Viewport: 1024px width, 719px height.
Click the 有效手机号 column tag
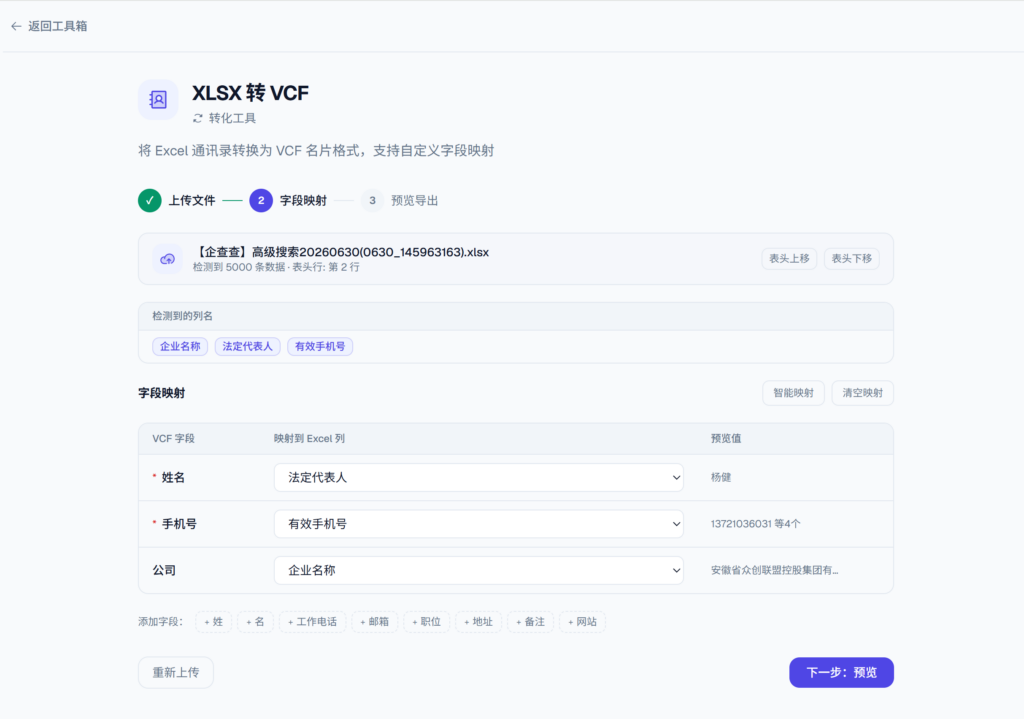320,346
